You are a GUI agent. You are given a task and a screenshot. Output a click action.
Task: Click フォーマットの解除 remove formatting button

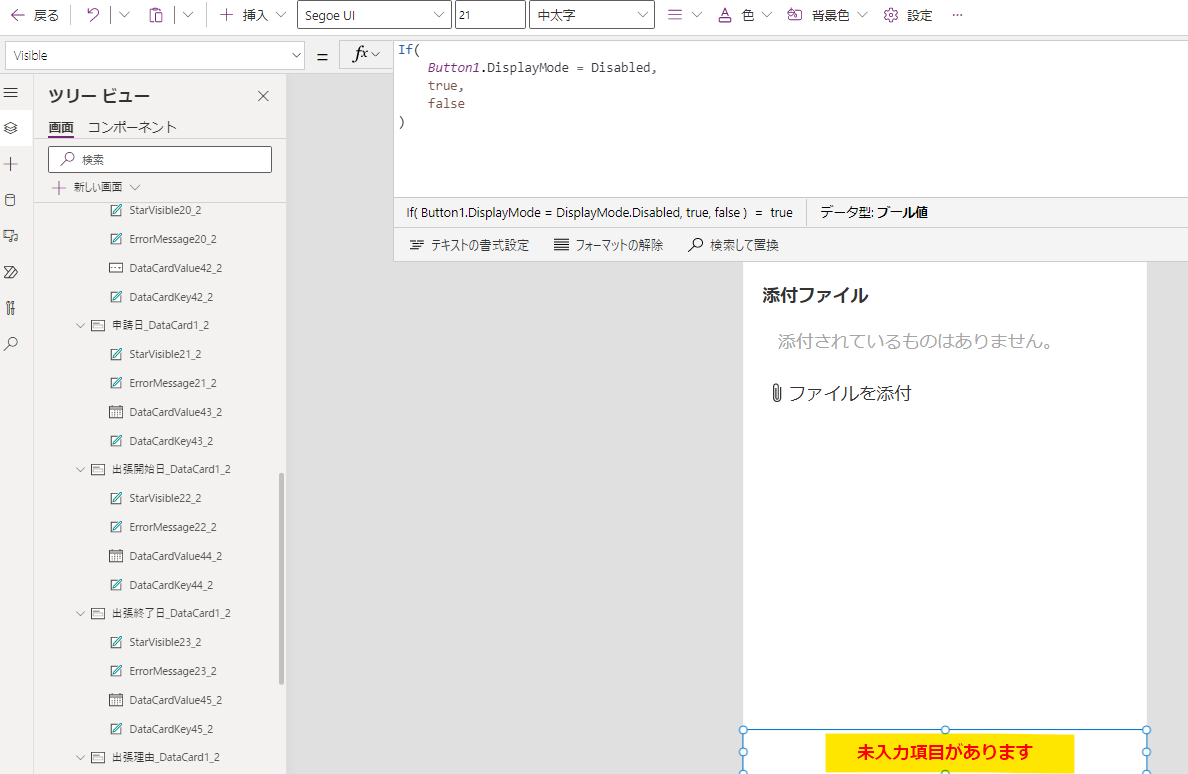click(x=608, y=245)
